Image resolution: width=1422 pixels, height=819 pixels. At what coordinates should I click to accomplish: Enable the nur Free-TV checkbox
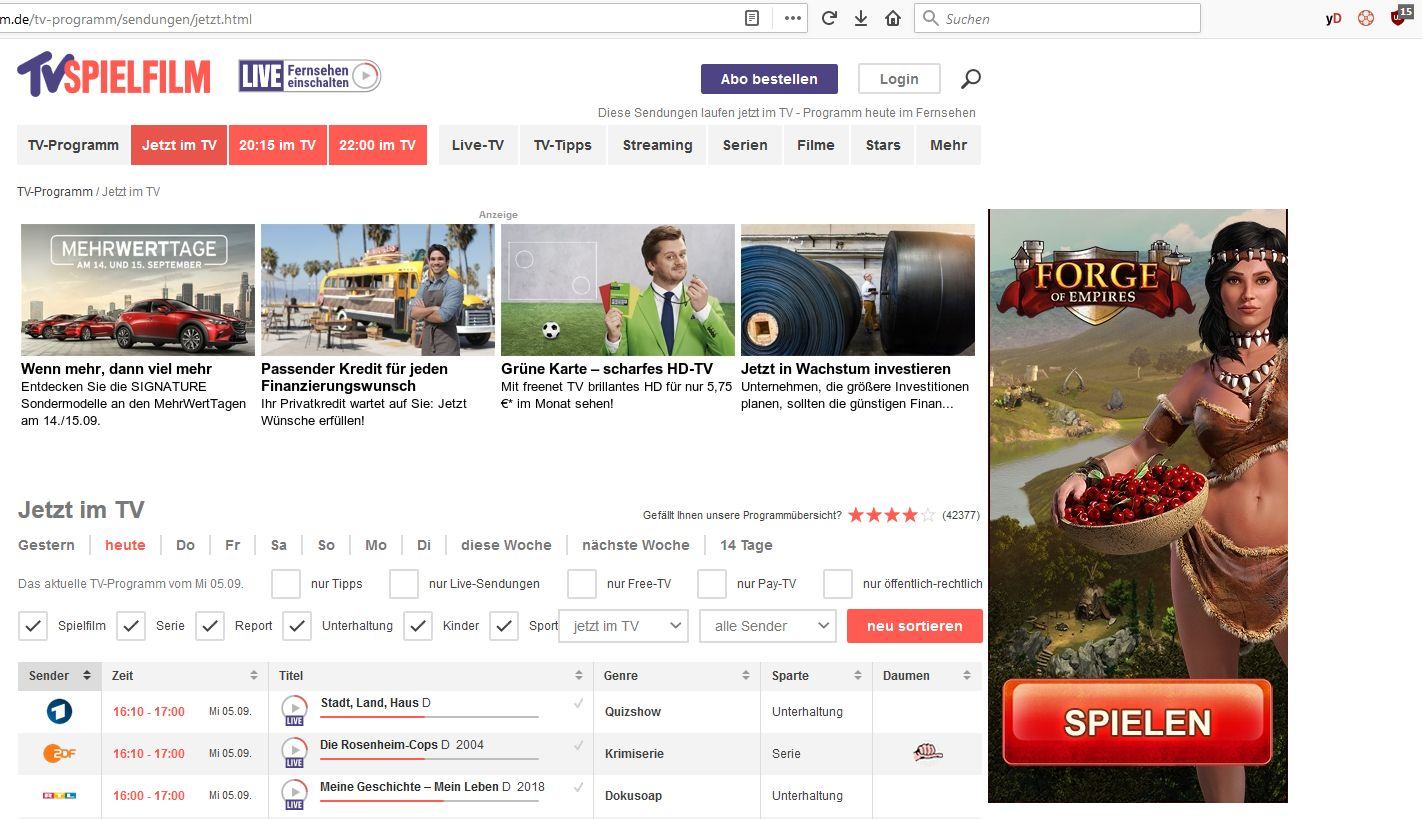(x=582, y=584)
